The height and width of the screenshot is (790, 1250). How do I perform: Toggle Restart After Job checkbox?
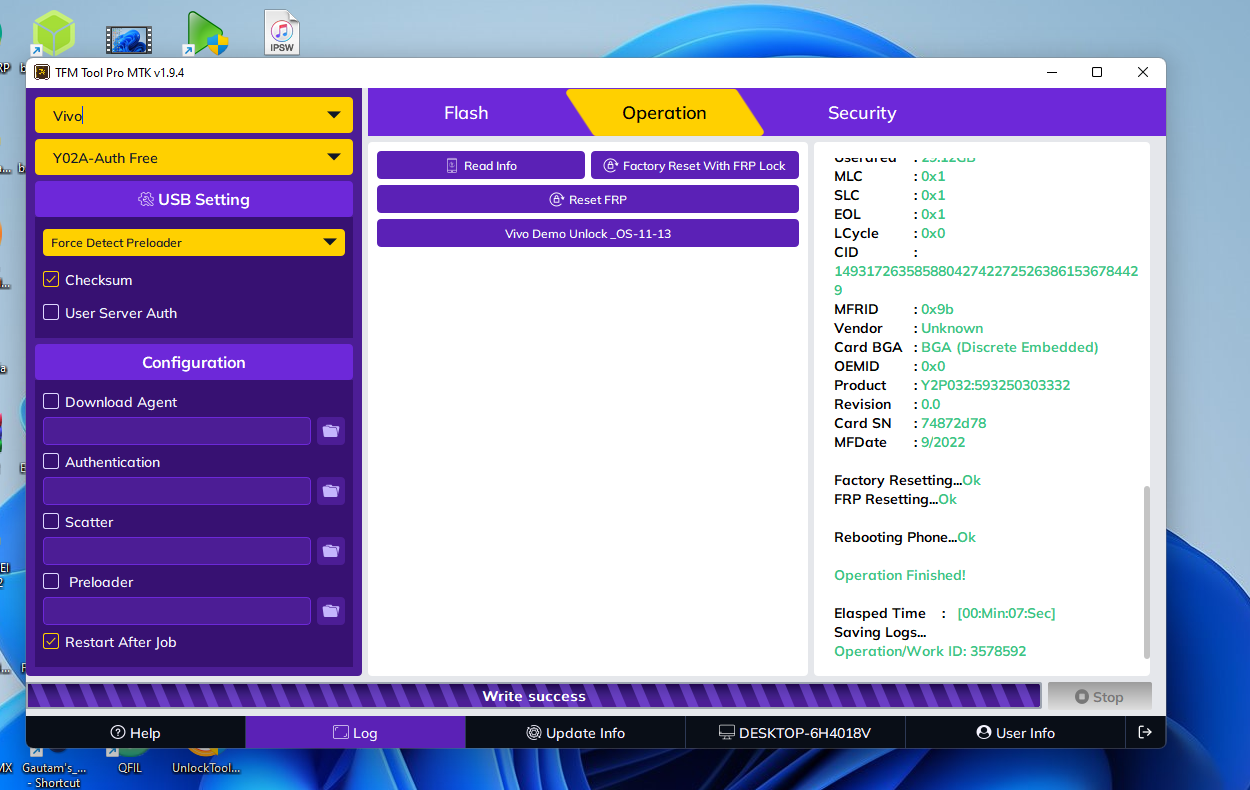pos(51,642)
